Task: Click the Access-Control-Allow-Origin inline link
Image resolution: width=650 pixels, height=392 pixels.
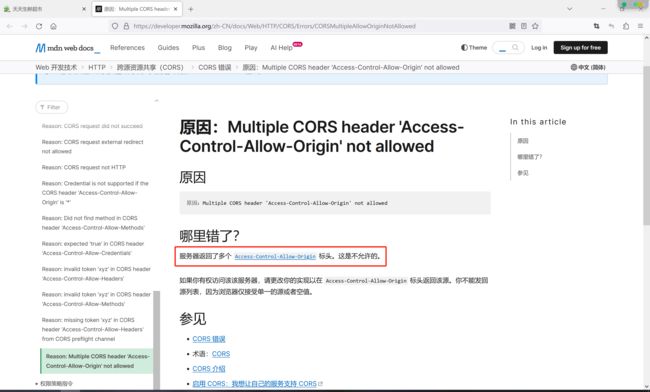Action: (275, 256)
